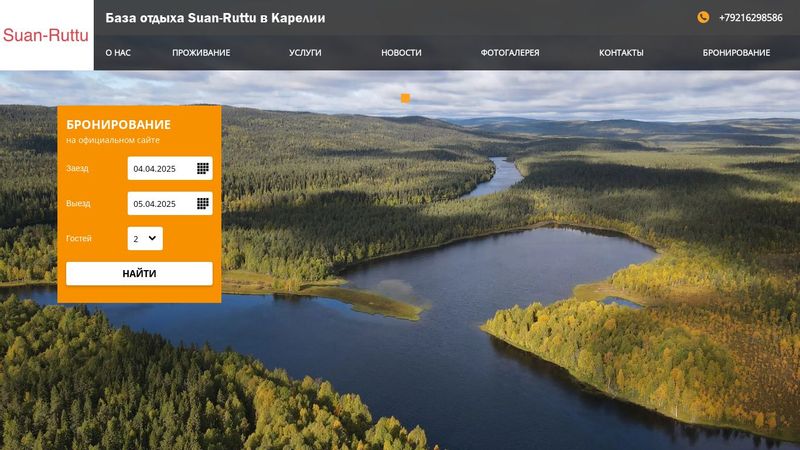Viewport: 800px width, 450px height.
Task: Click the site title База отдыха Suan-Ruttu
Action: click(215, 18)
